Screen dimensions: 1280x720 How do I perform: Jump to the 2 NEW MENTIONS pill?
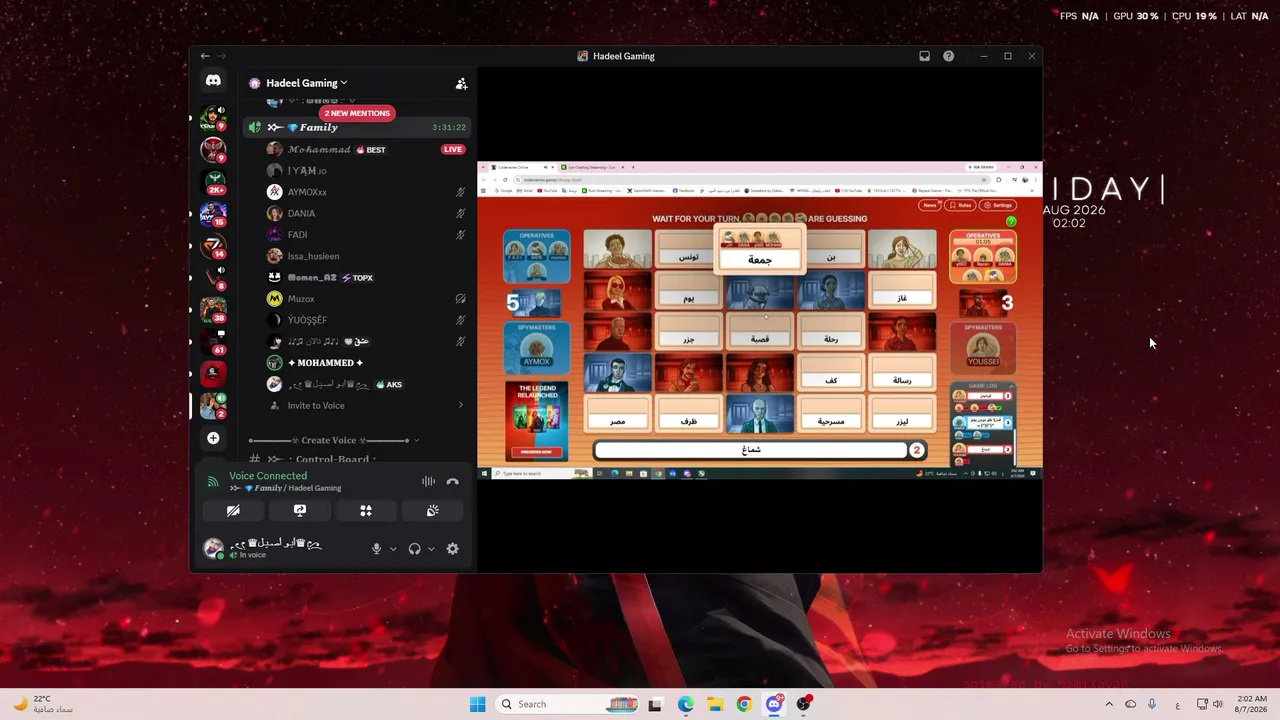click(x=357, y=113)
